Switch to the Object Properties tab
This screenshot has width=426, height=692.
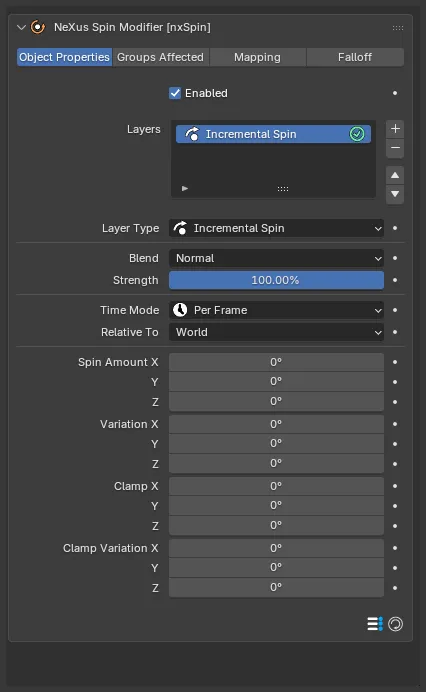(64, 57)
